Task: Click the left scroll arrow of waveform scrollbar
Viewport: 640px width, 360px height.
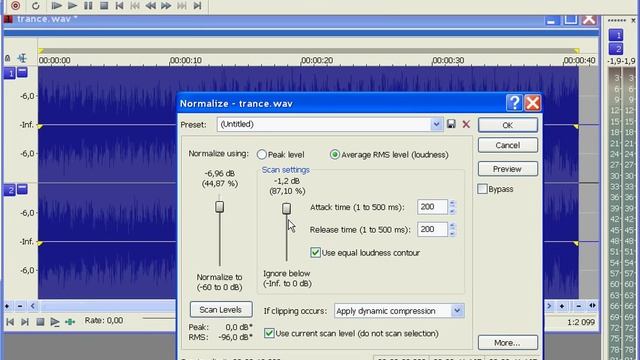Action: pos(33,306)
